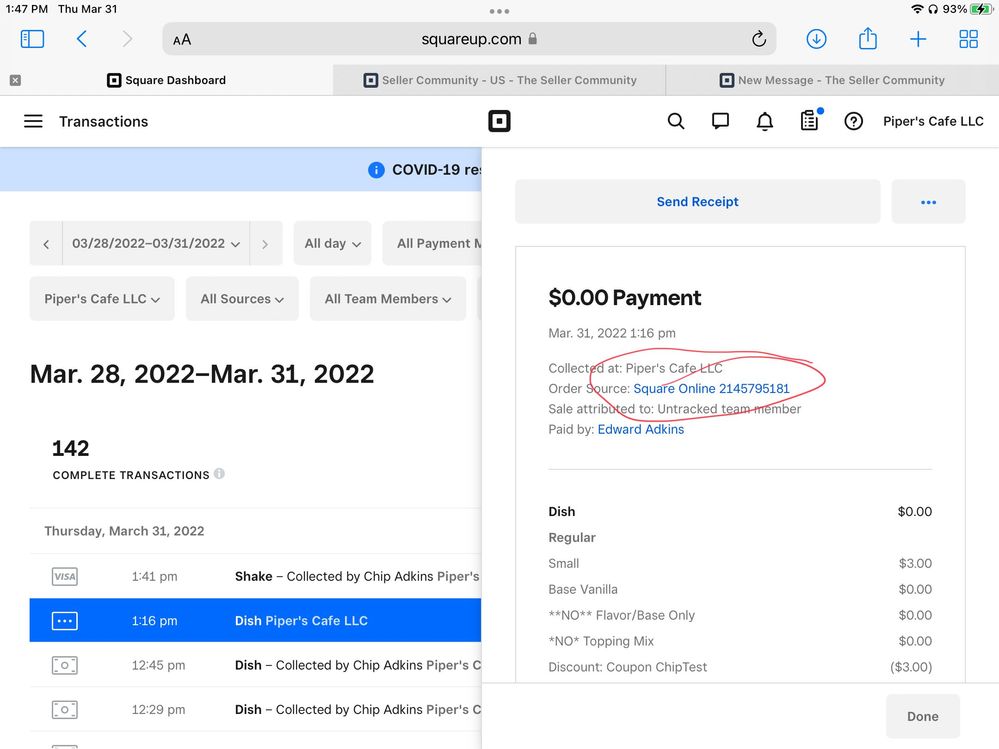Click the COVID-19 info icon

pyautogui.click(x=376, y=170)
